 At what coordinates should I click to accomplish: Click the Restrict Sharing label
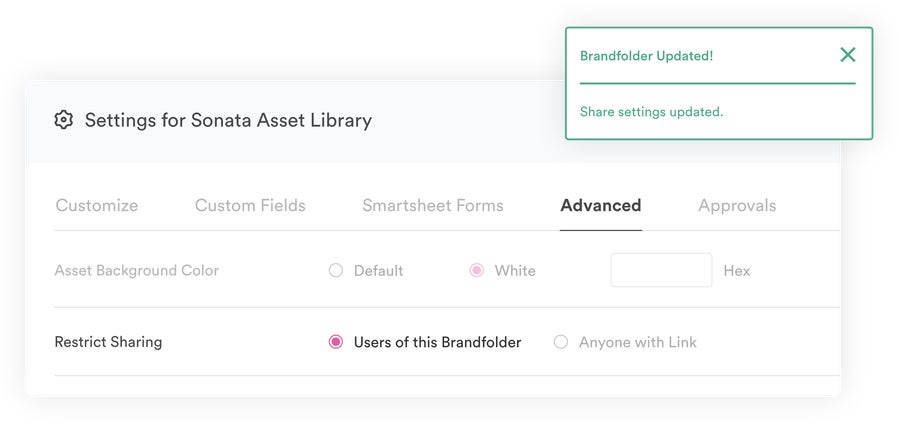point(108,342)
